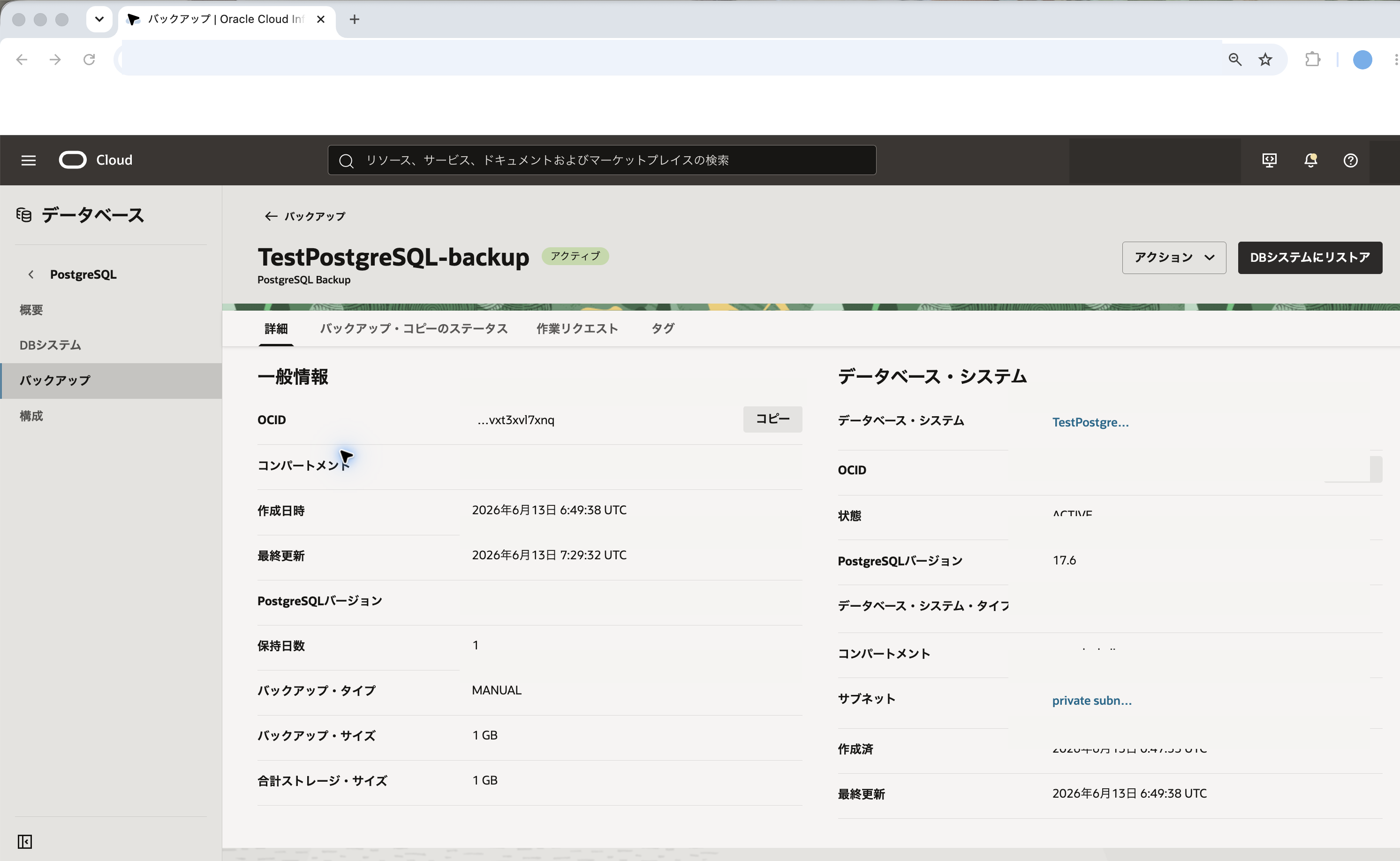Click 最終更新 value 2026年6月13日 7:29:32 UTC

pyautogui.click(x=549, y=555)
